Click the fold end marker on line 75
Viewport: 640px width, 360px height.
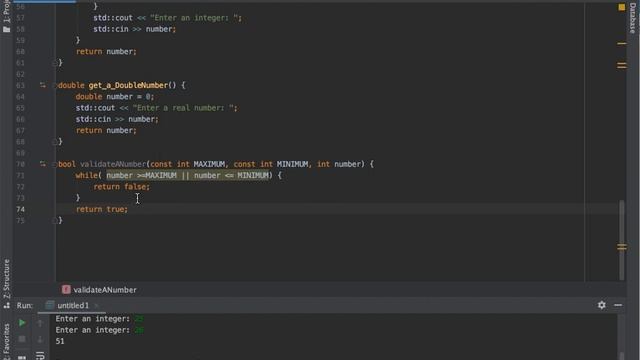pos(55,220)
